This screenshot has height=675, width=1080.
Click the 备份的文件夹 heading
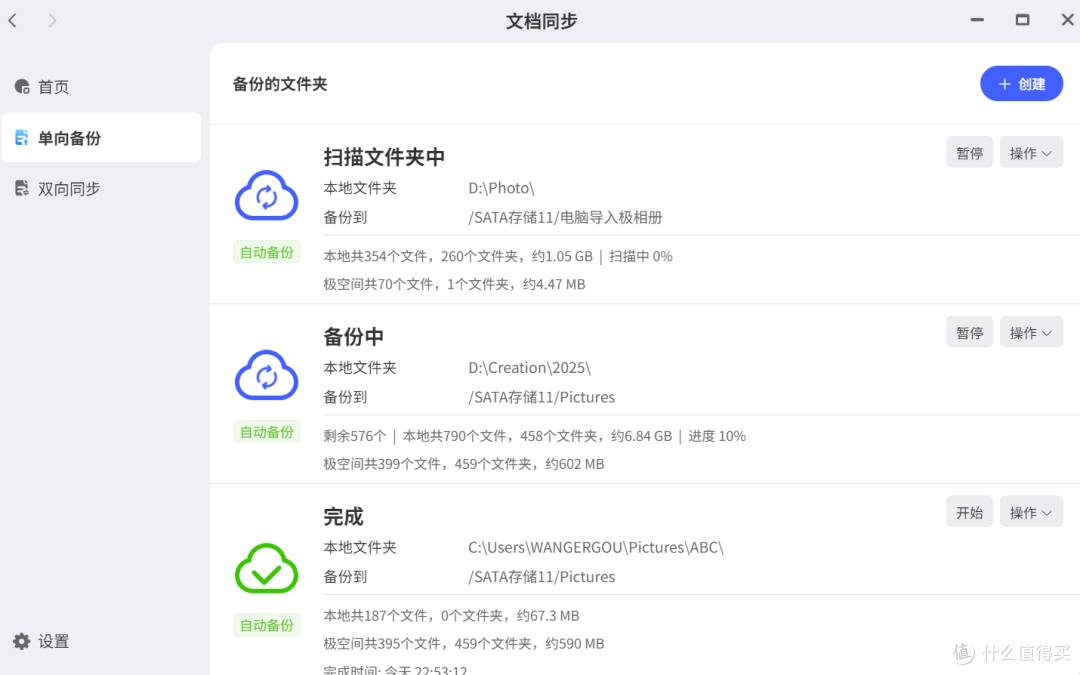280,84
